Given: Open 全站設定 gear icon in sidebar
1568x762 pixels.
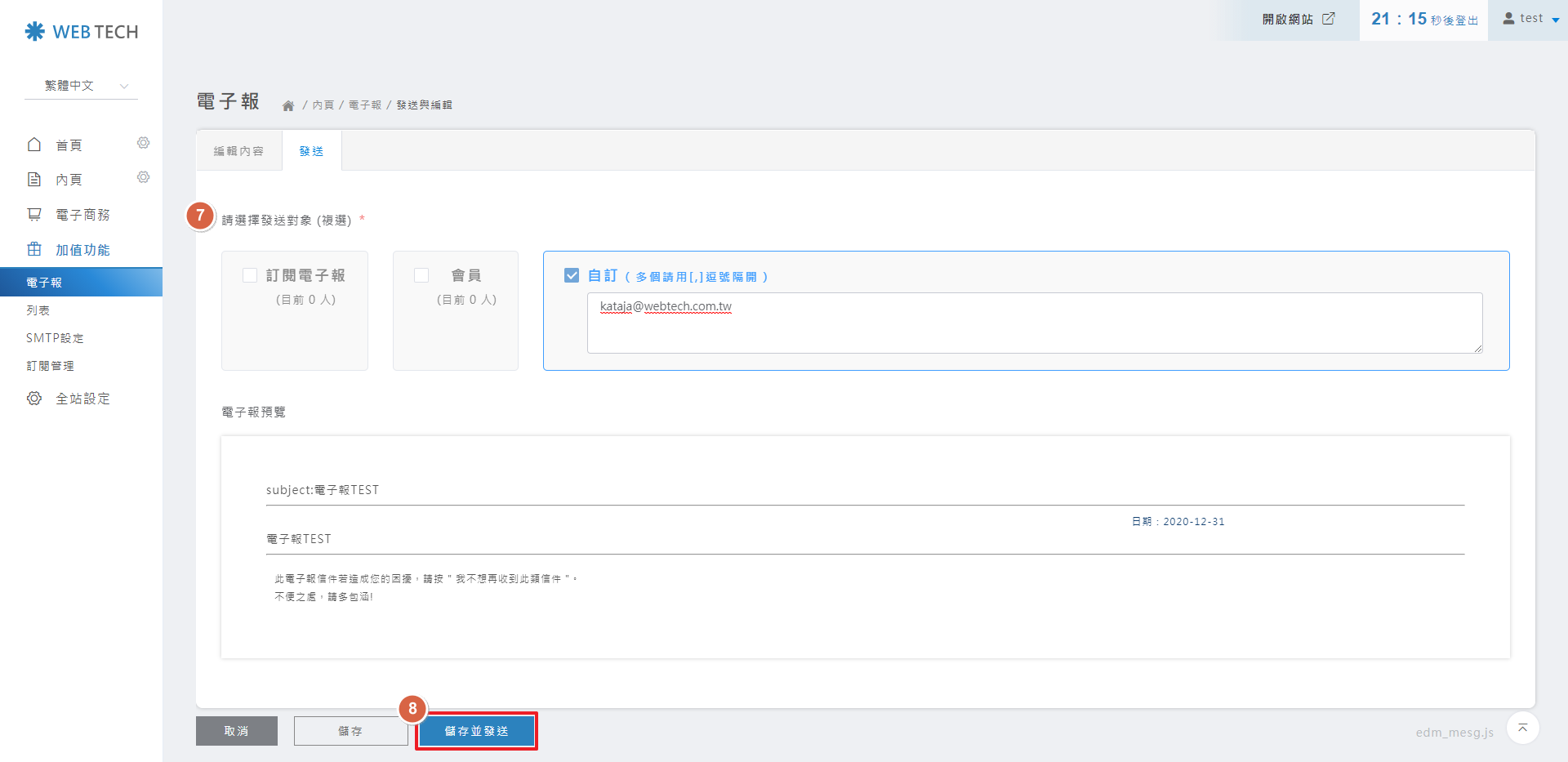Looking at the screenshot, I should click(34, 399).
